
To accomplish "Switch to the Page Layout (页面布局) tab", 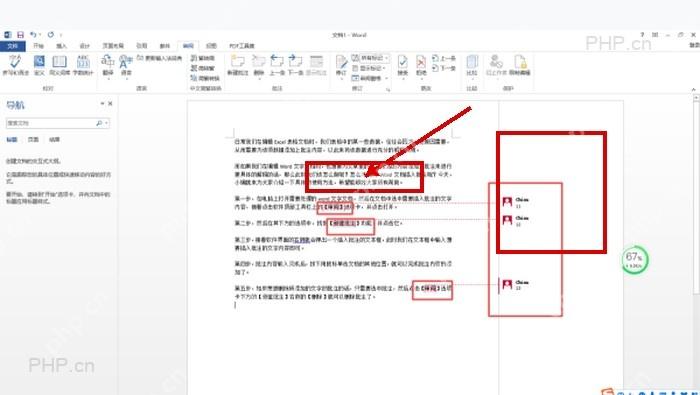I will click(x=113, y=46).
